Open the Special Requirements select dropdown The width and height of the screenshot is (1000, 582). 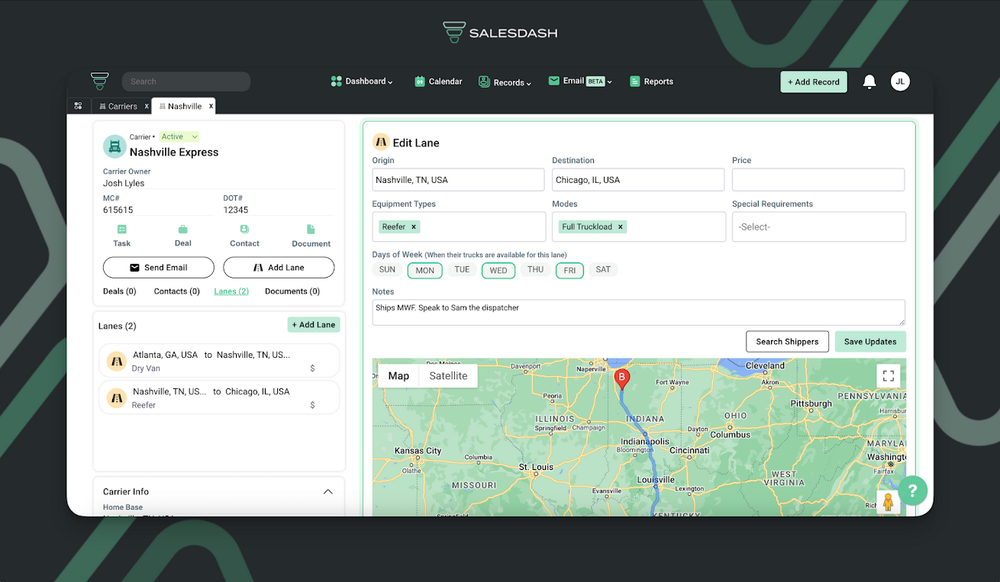click(x=819, y=227)
